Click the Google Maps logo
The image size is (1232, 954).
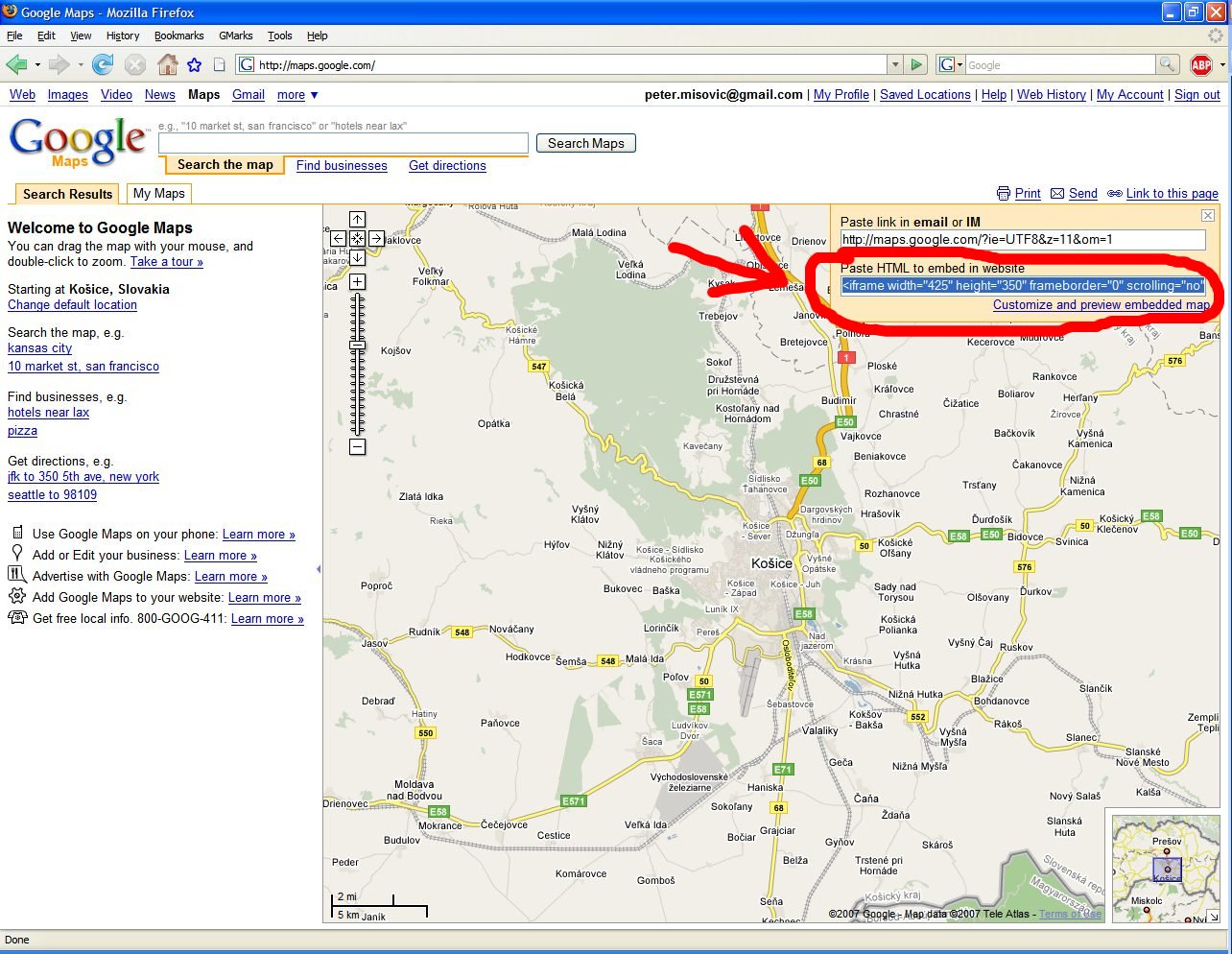point(78,143)
